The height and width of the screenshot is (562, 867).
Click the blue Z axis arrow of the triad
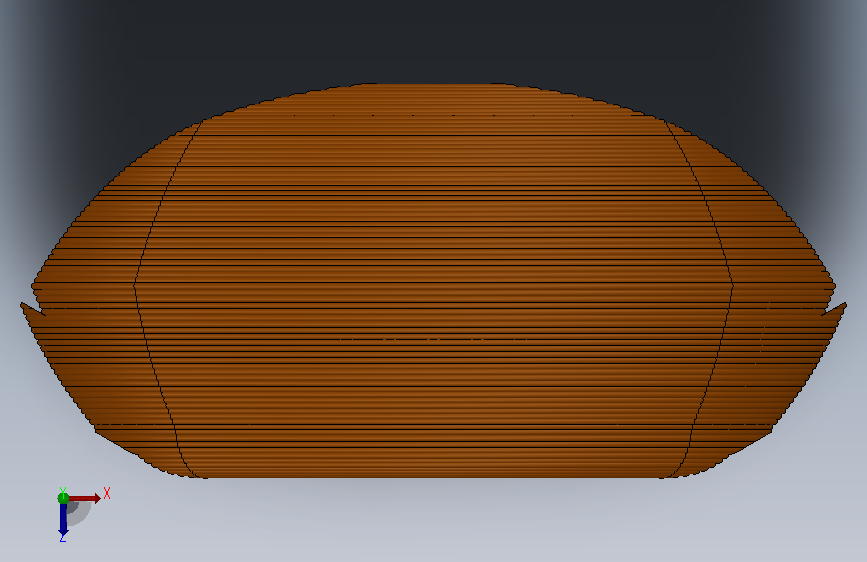click(63, 520)
